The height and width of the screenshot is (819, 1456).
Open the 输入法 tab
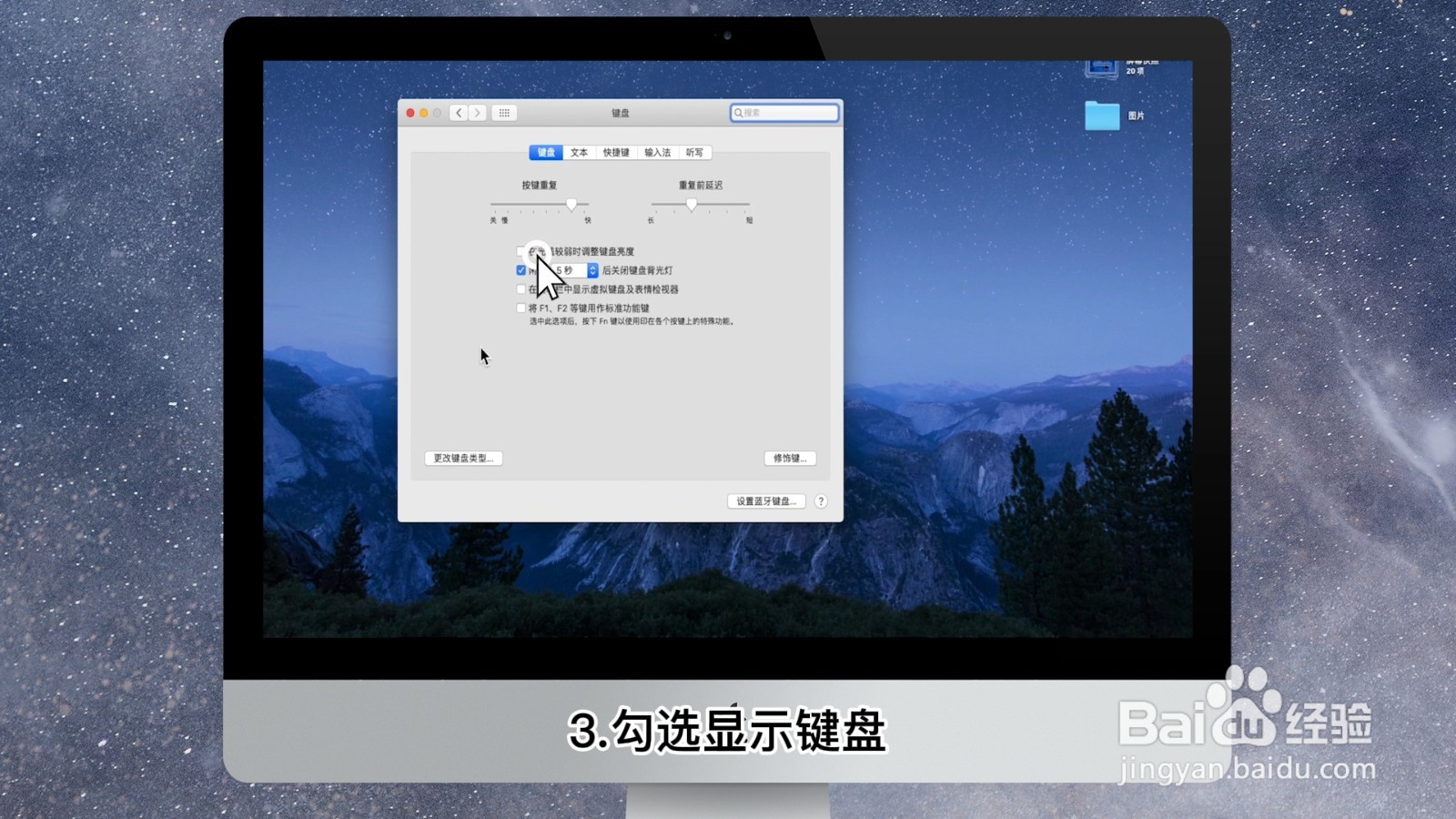click(x=657, y=153)
